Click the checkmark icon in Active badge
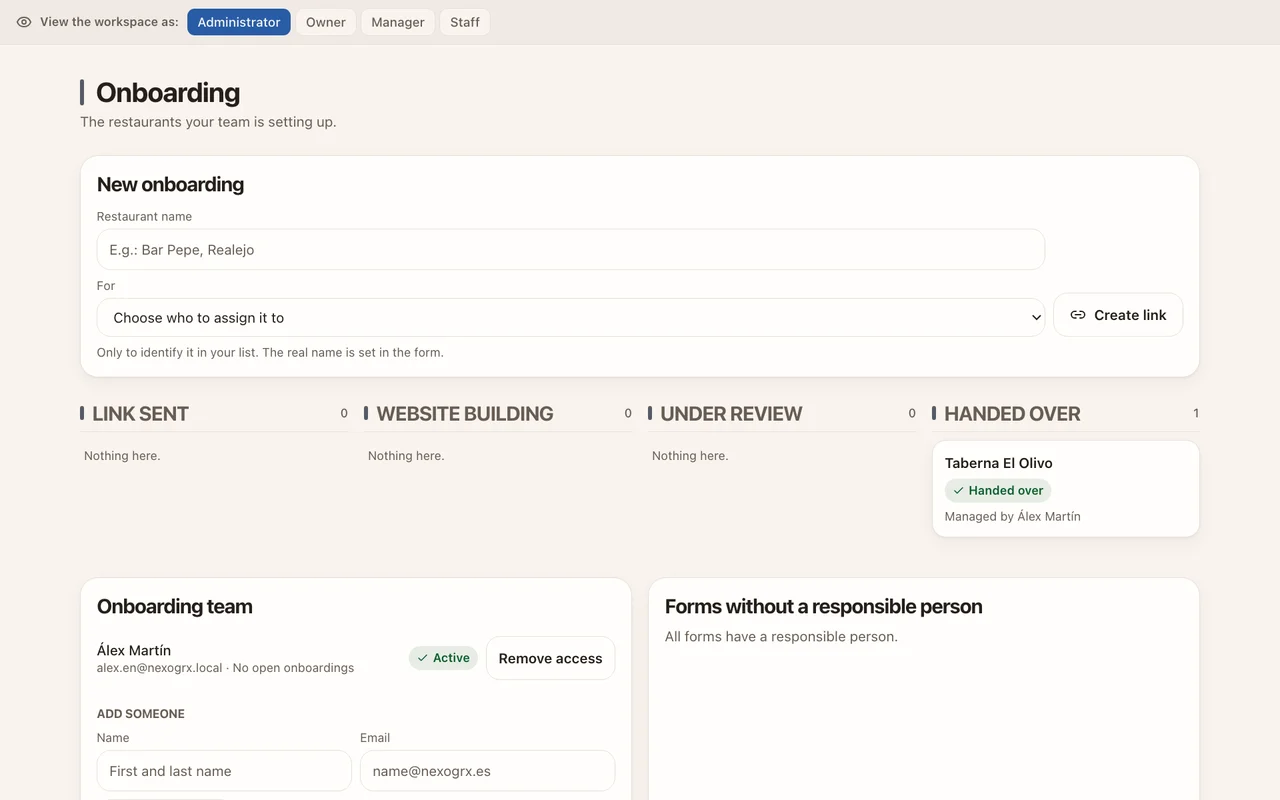The height and width of the screenshot is (800, 1280). pos(423,658)
